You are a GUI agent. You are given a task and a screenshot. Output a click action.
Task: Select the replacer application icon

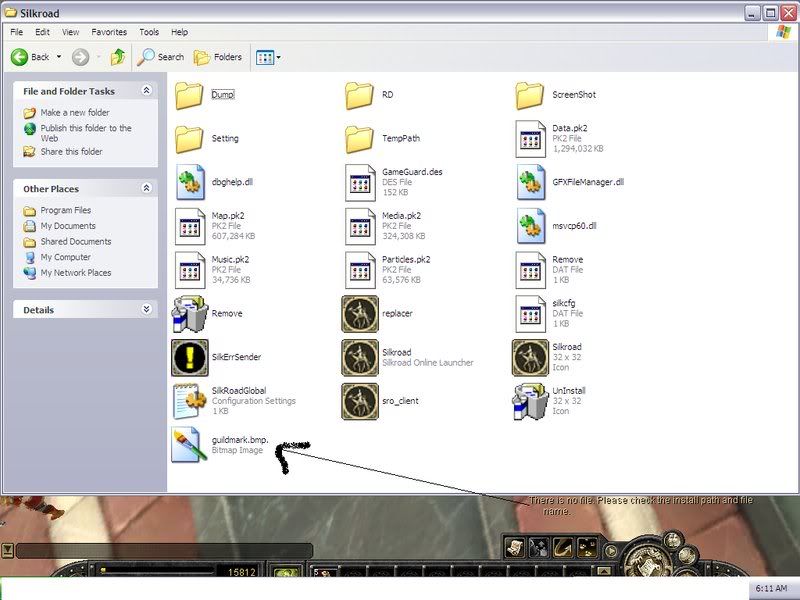[x=360, y=314]
